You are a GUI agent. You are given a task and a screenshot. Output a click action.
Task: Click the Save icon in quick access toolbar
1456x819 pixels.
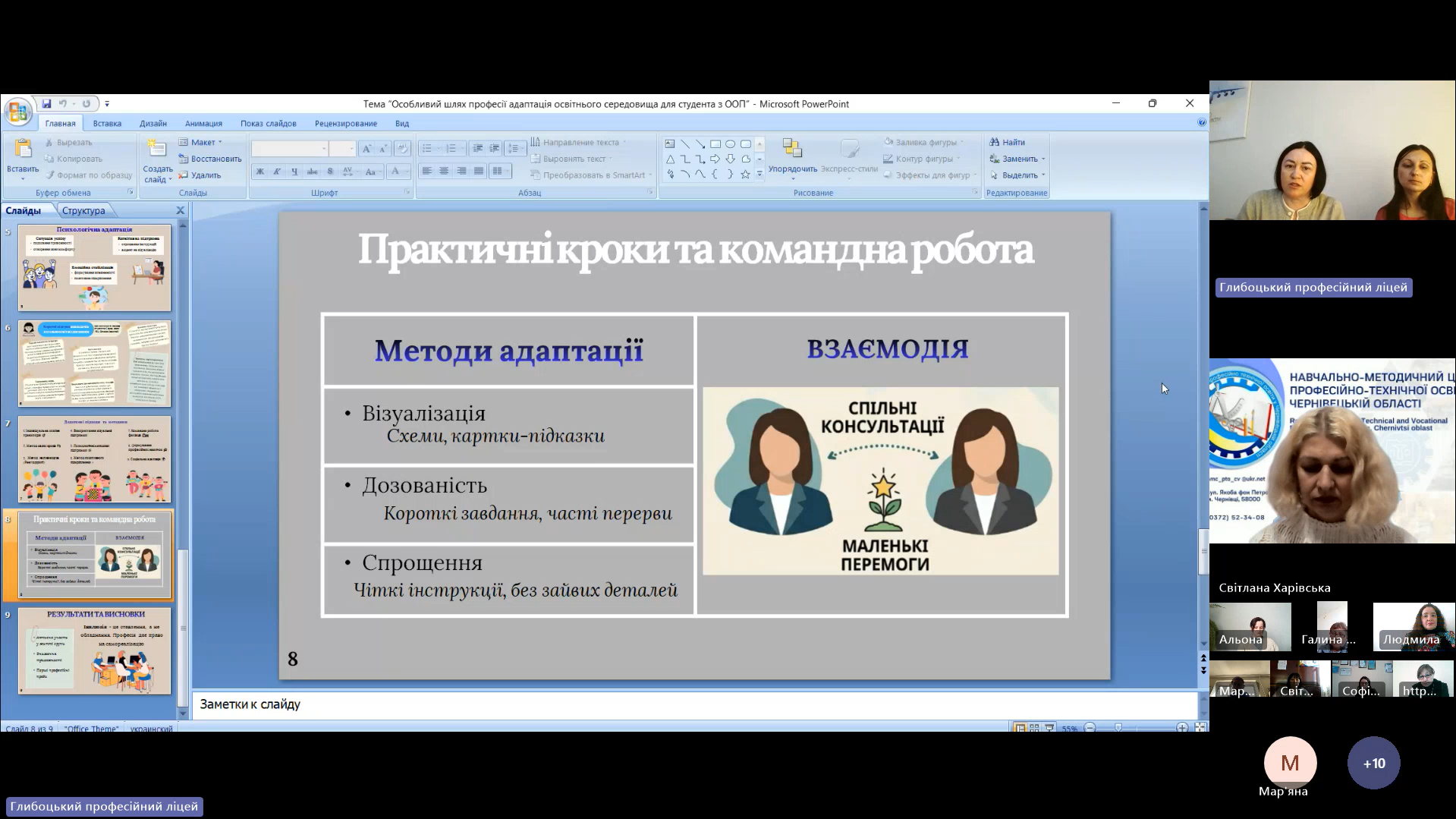[46, 104]
